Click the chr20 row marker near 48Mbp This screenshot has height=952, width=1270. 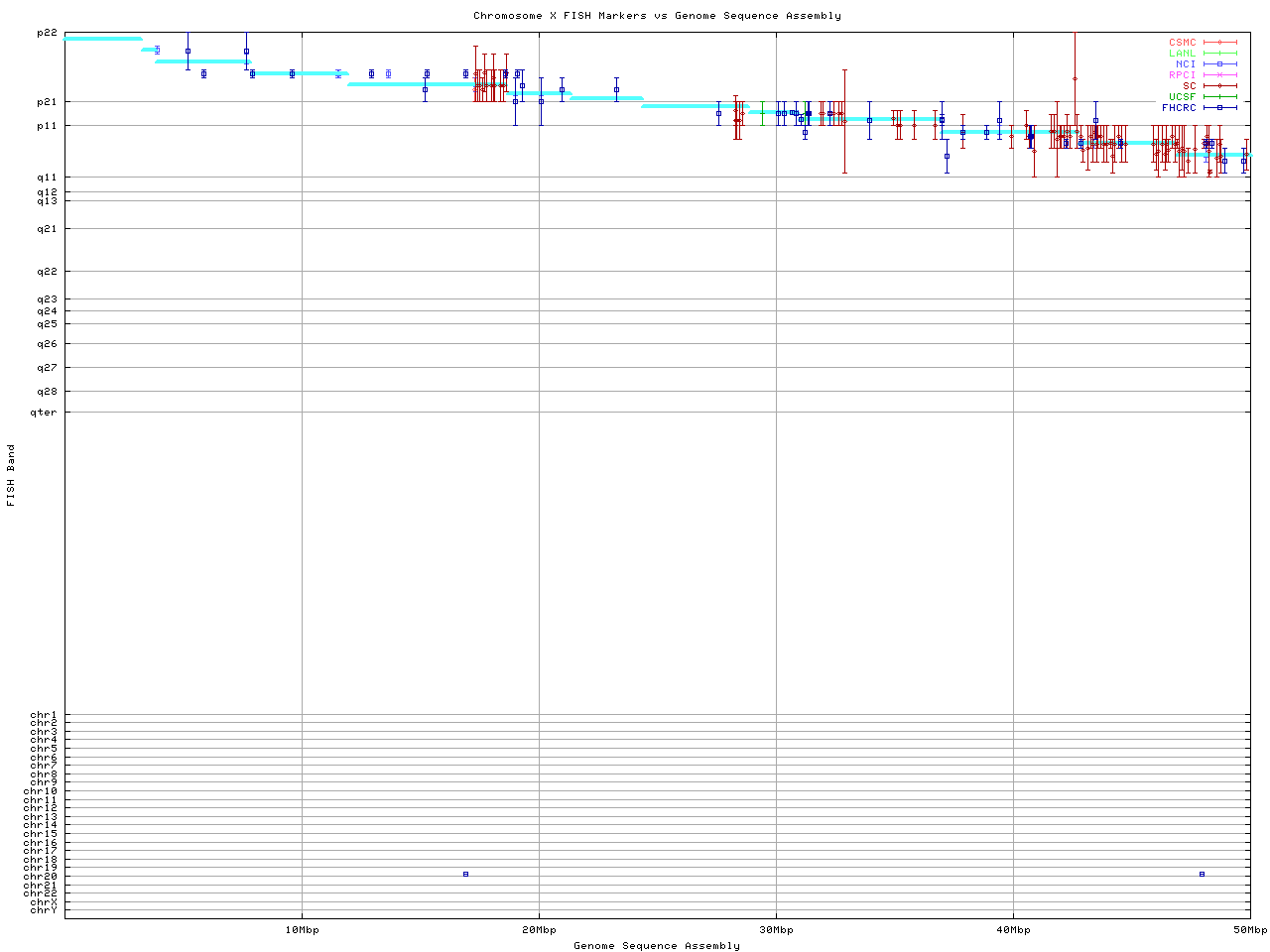(1202, 874)
